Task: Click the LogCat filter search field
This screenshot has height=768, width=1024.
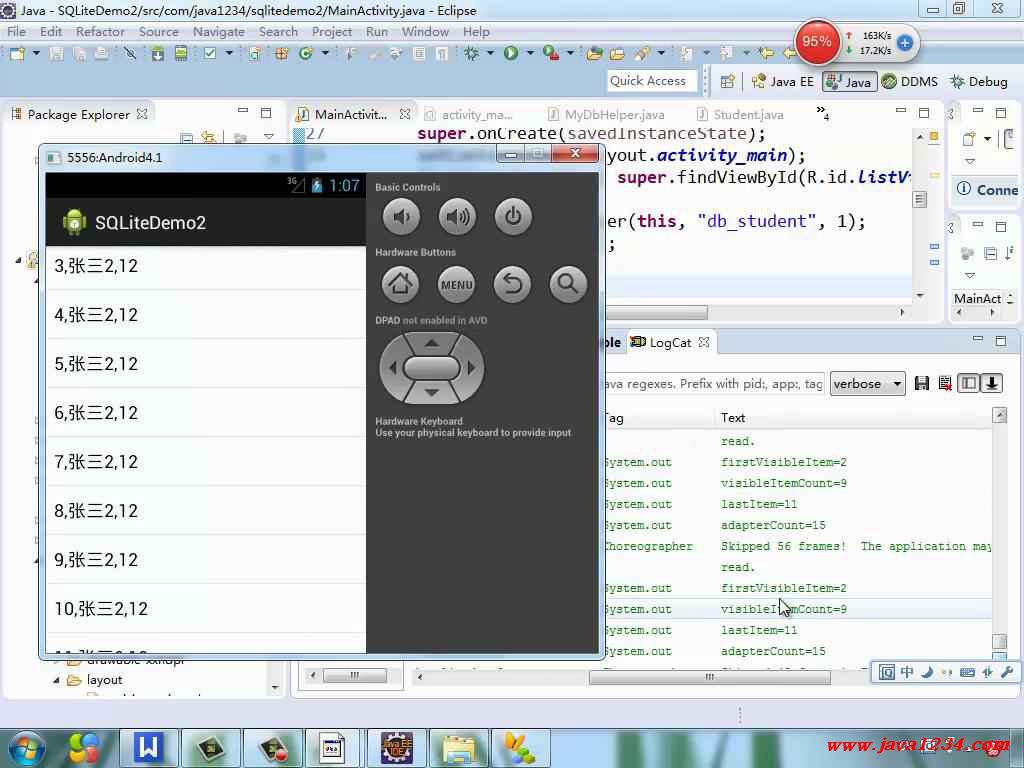Action: (715, 384)
